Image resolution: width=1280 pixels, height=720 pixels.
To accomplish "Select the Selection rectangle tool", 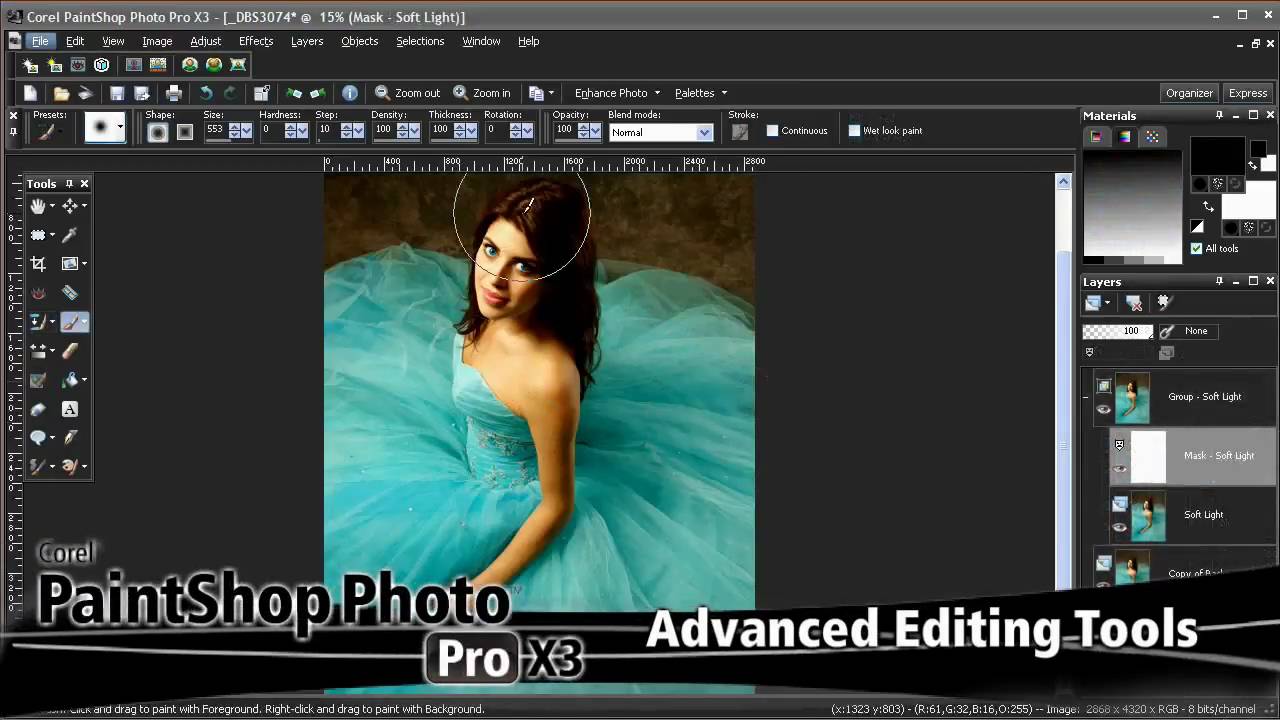I will [38, 235].
